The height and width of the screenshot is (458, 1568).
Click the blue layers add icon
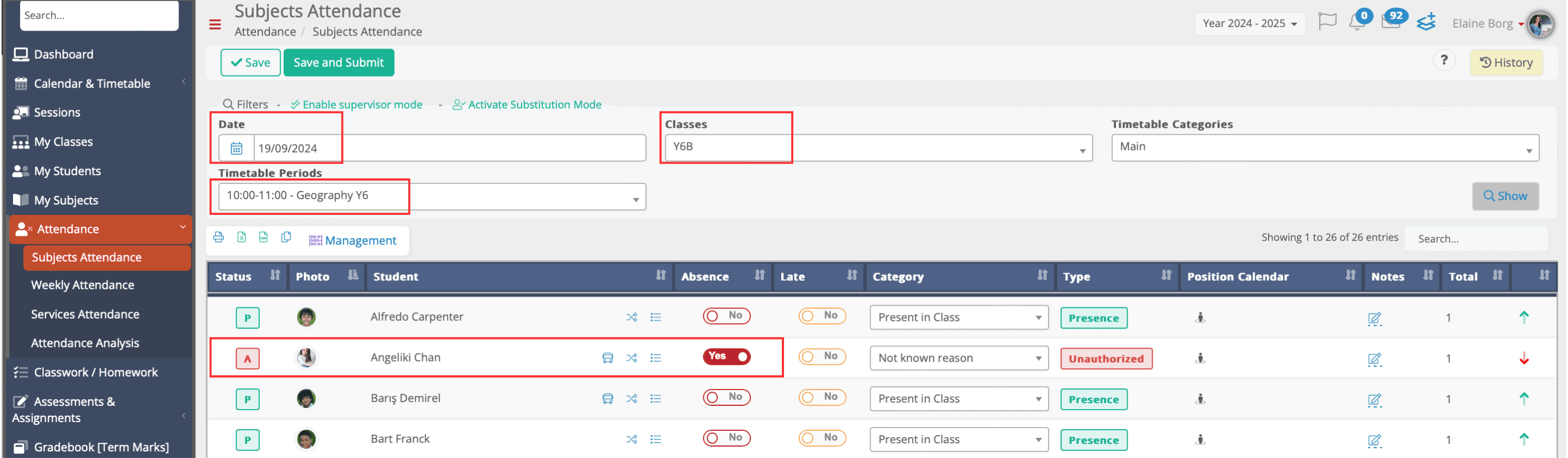point(1426,22)
